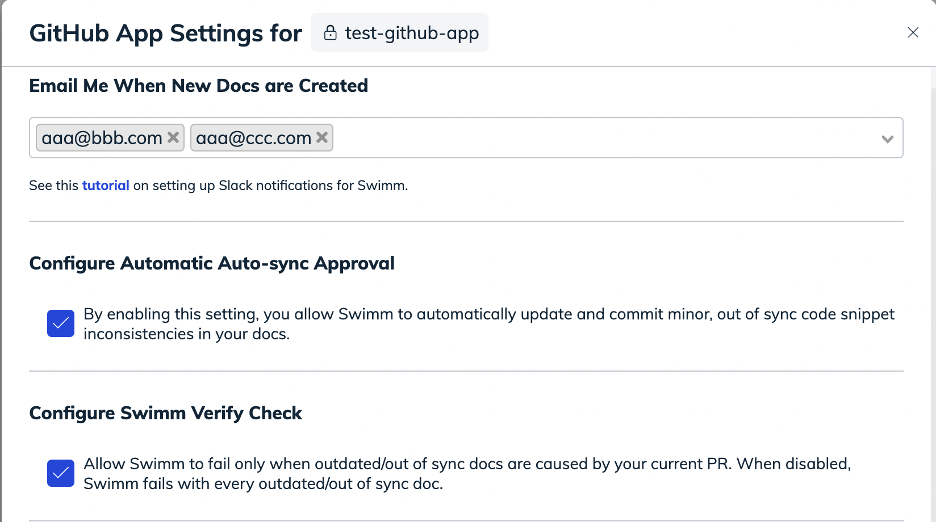Remove the aaa@ccc.com email tag
Image resolution: width=936 pixels, height=522 pixels.
[x=322, y=137]
